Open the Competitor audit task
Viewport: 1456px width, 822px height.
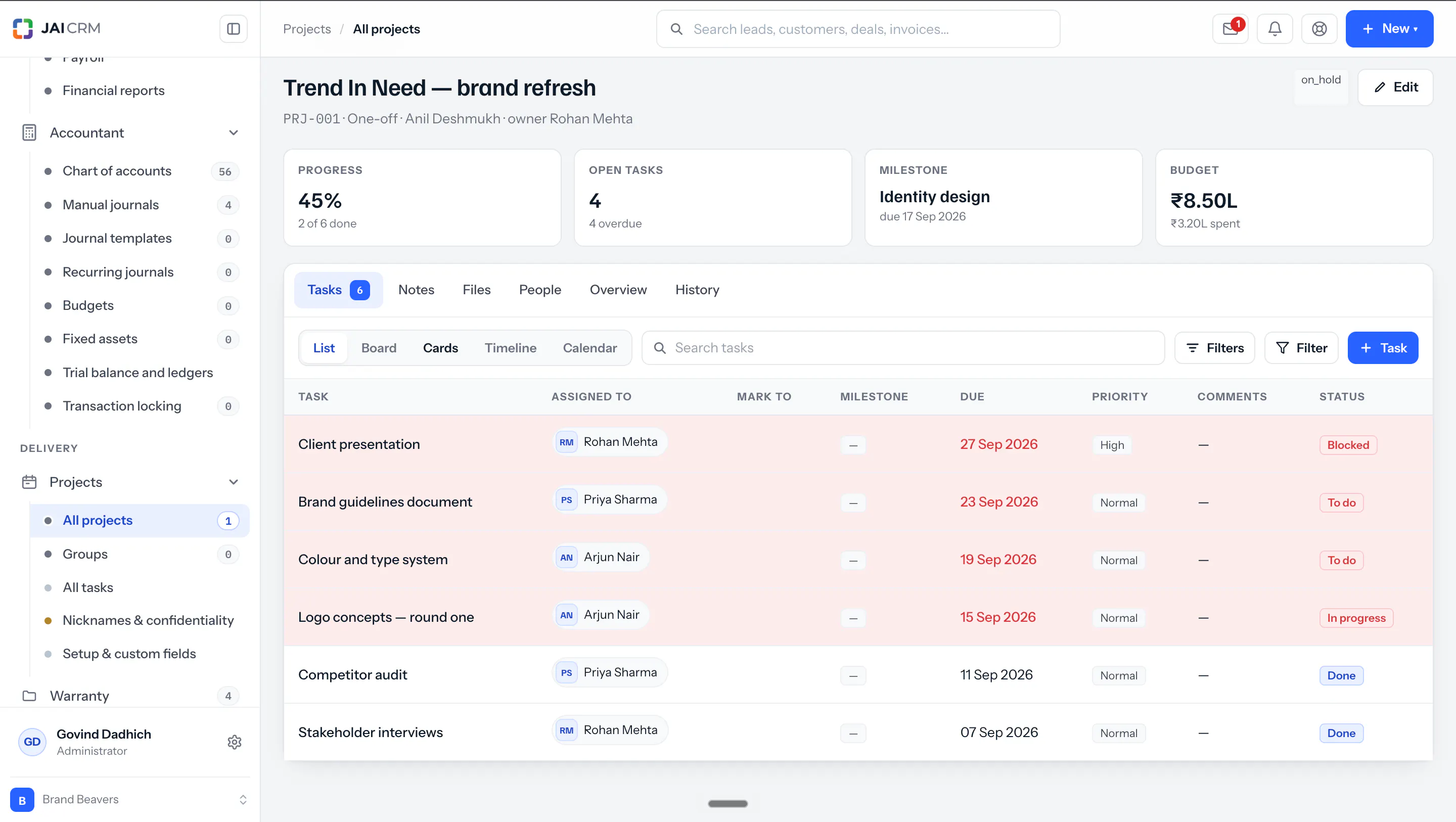(x=352, y=674)
